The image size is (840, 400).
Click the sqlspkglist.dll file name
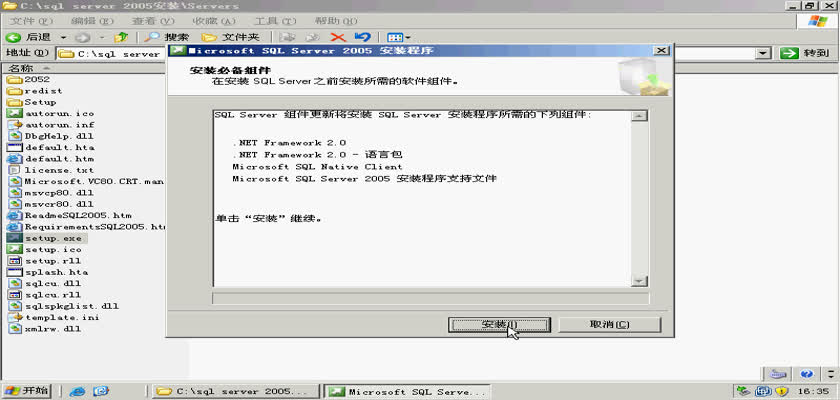[x=72, y=306]
